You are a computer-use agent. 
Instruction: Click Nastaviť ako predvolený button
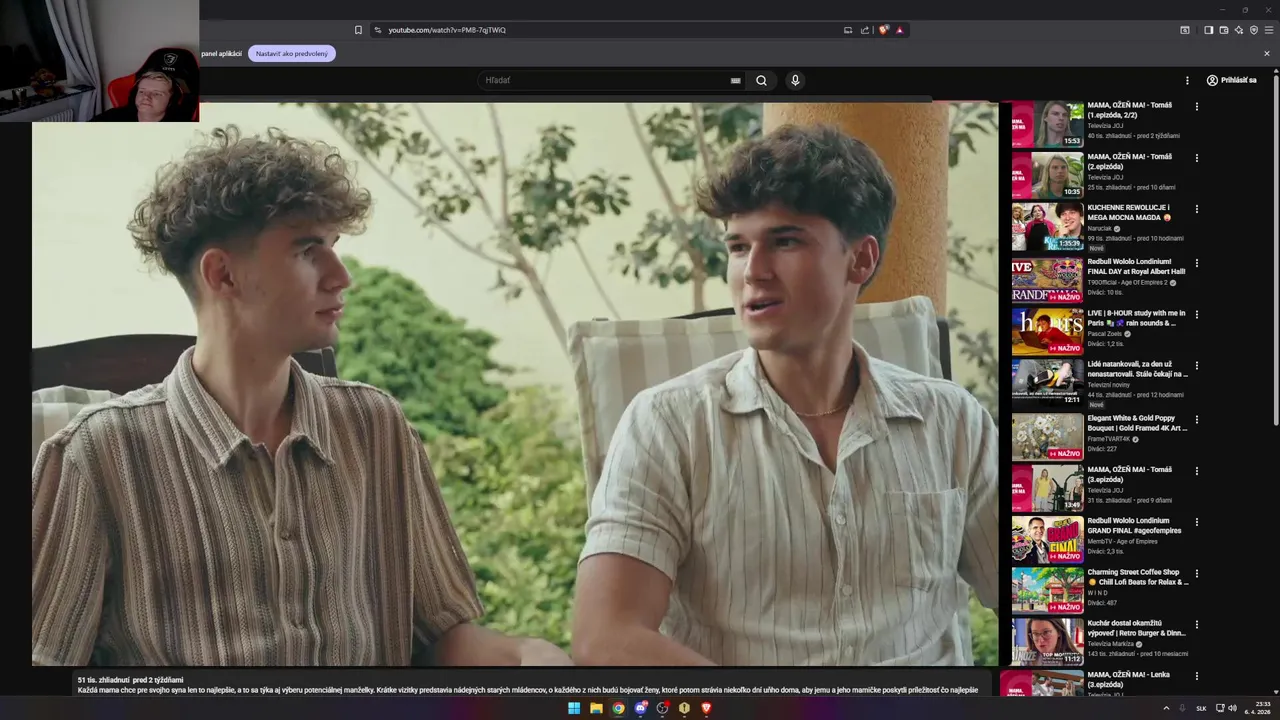tap(292, 53)
